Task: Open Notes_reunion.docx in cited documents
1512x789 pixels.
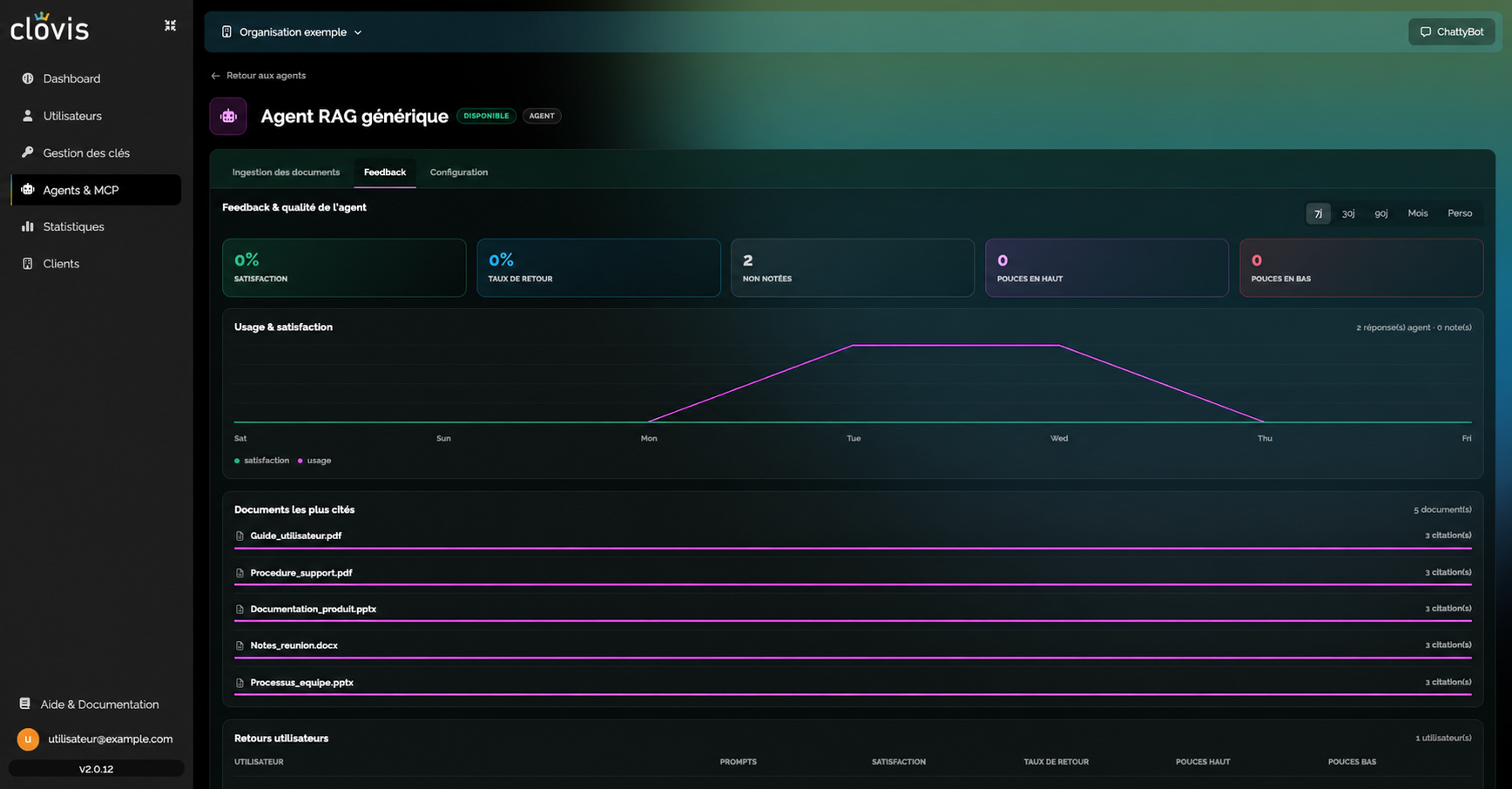Action: pyautogui.click(x=294, y=645)
